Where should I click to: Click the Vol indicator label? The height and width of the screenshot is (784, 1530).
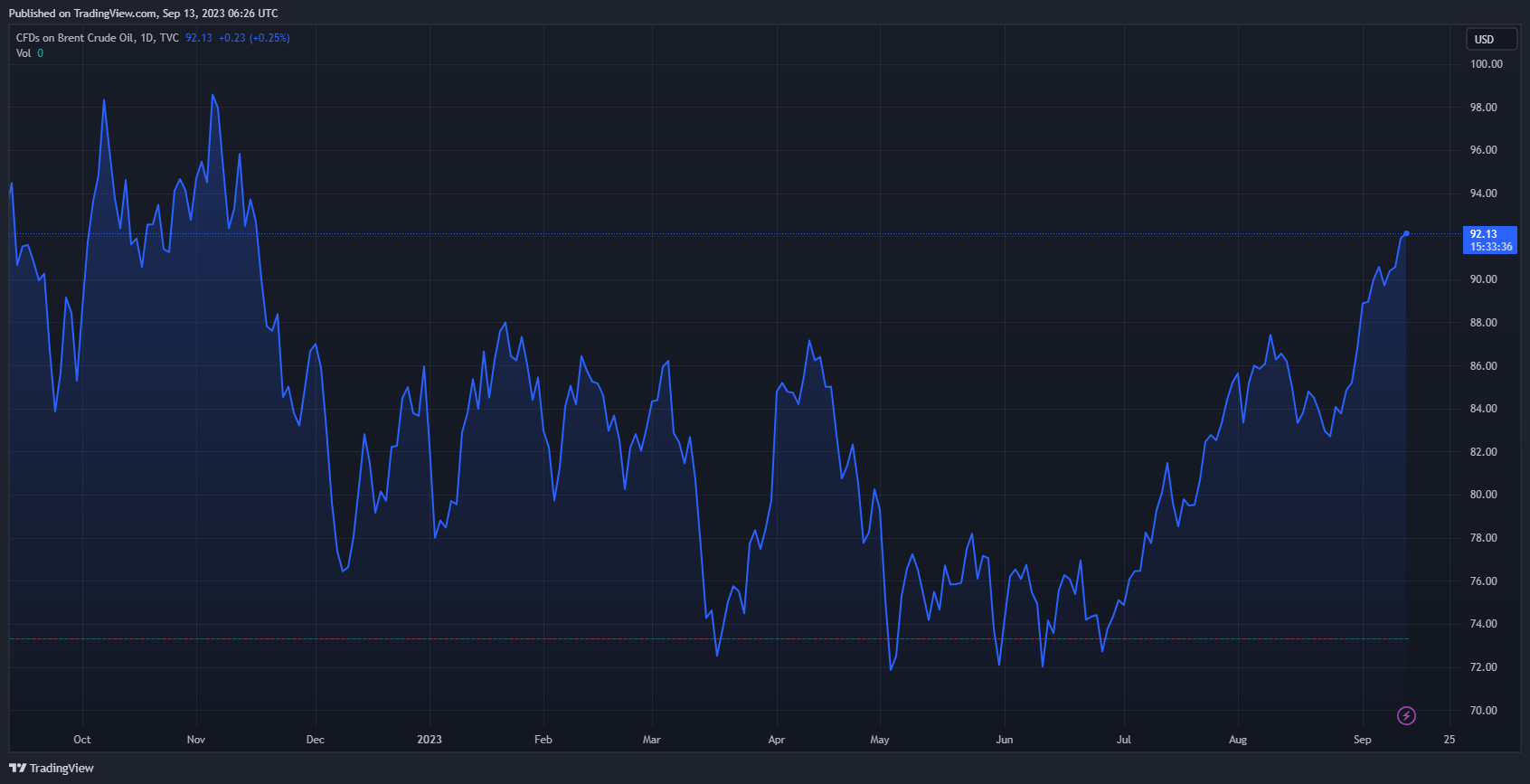click(24, 53)
